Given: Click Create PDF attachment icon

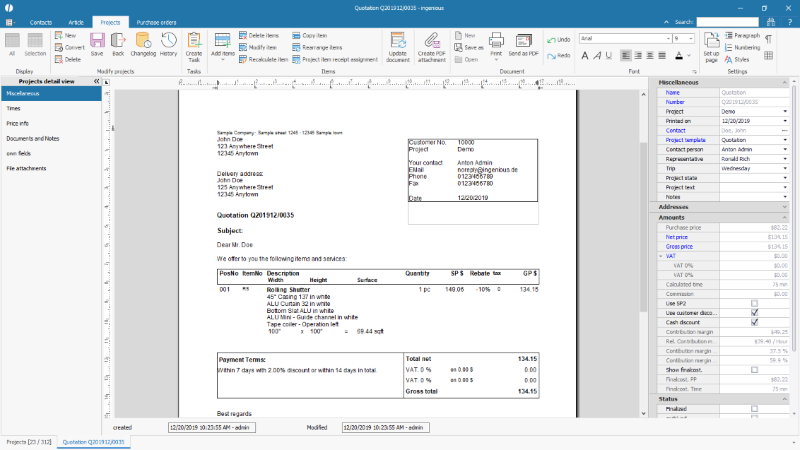Looking at the screenshot, I should click(x=432, y=42).
